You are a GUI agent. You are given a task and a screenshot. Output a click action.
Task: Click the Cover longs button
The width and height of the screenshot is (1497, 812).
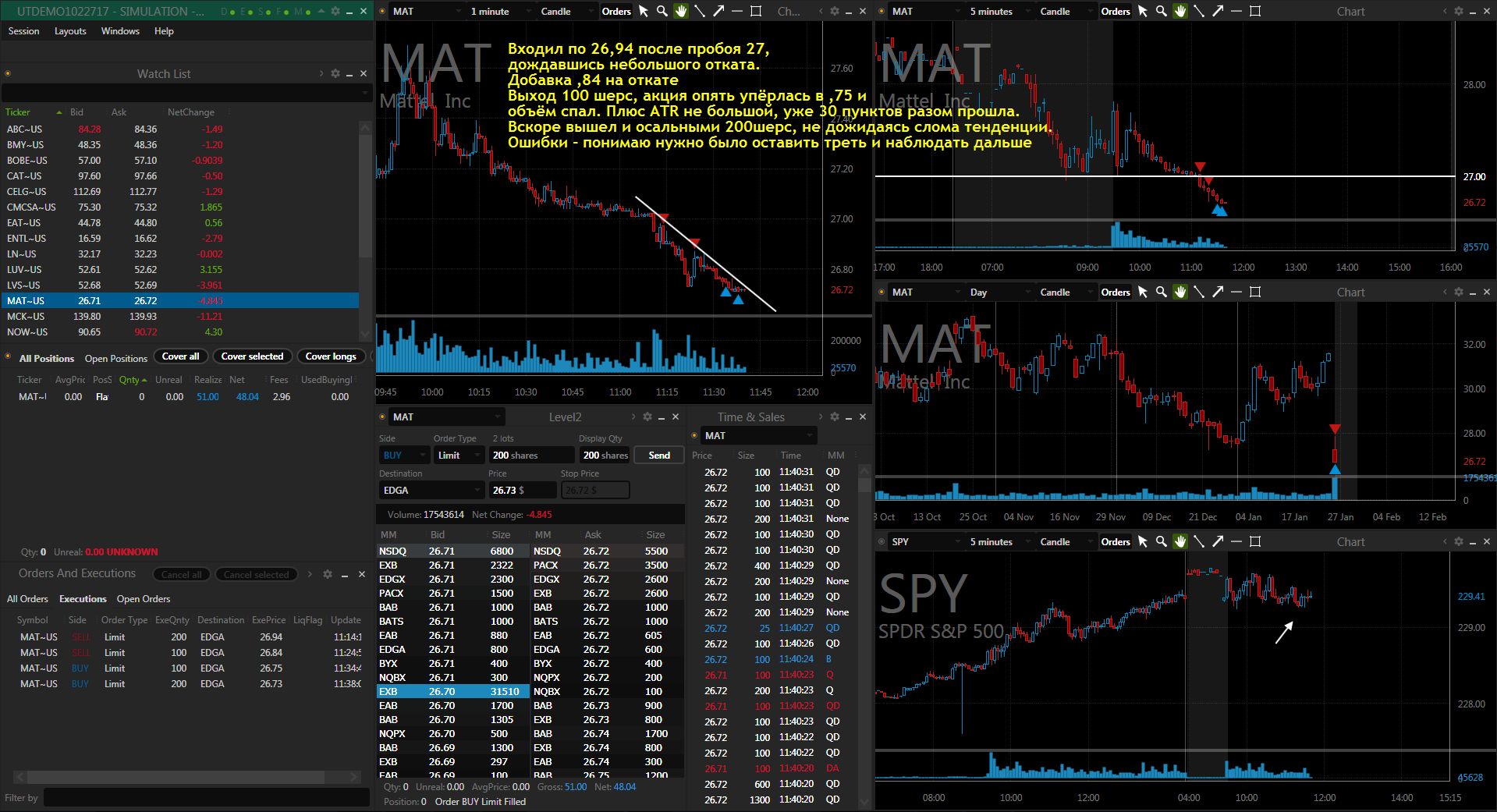click(x=331, y=356)
